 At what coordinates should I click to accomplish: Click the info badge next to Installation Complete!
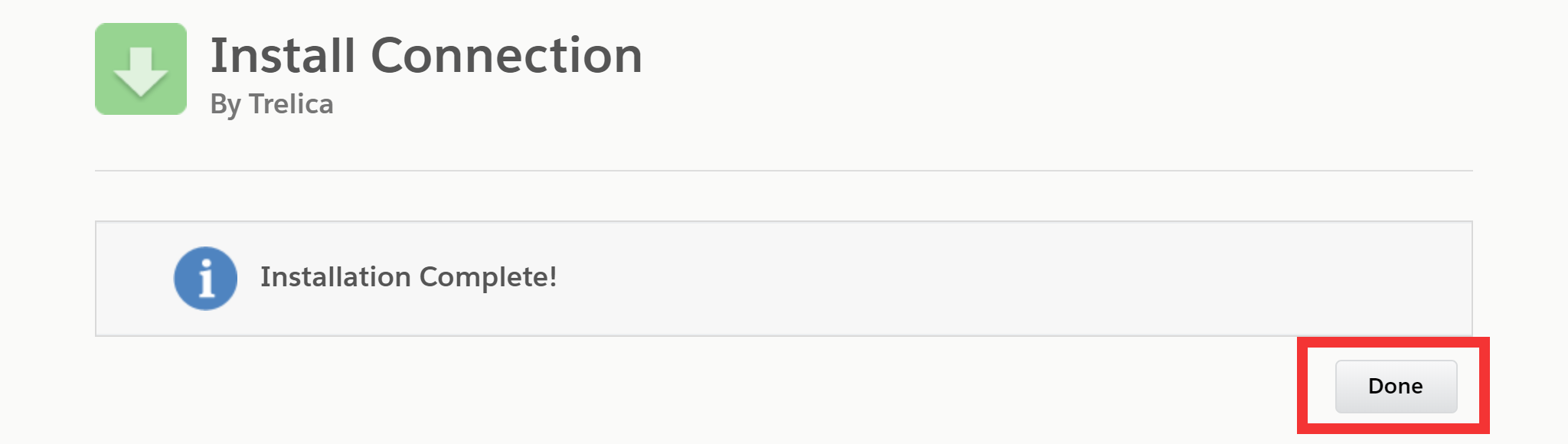205,278
